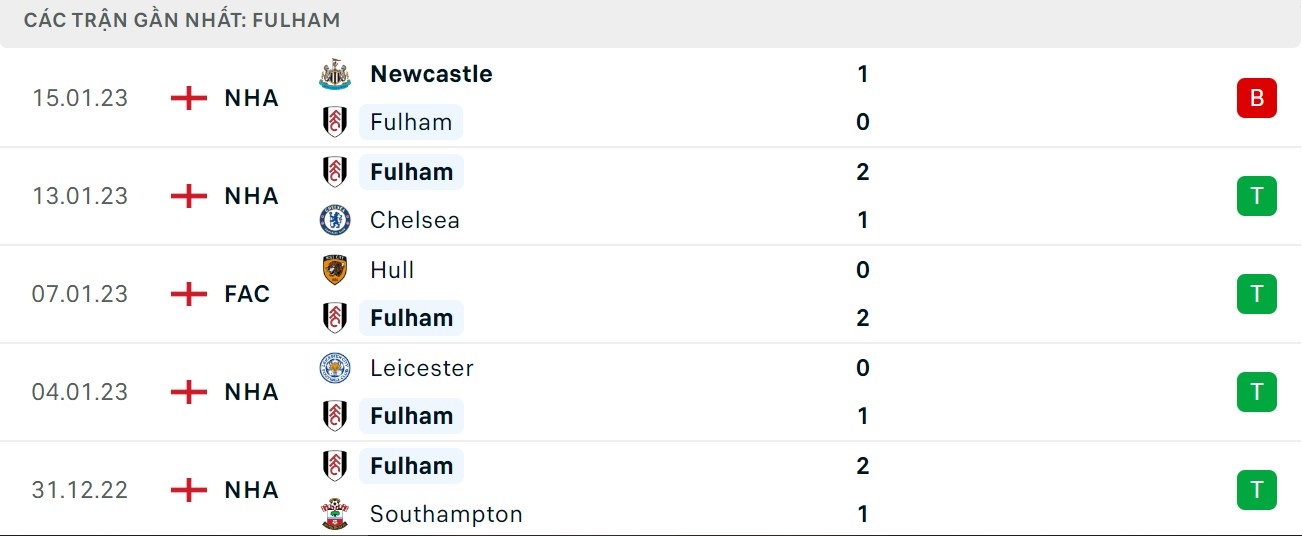This screenshot has width=1302, height=536.
Task: Click green T badge for Hull match
Action: pyautogui.click(x=1257, y=294)
